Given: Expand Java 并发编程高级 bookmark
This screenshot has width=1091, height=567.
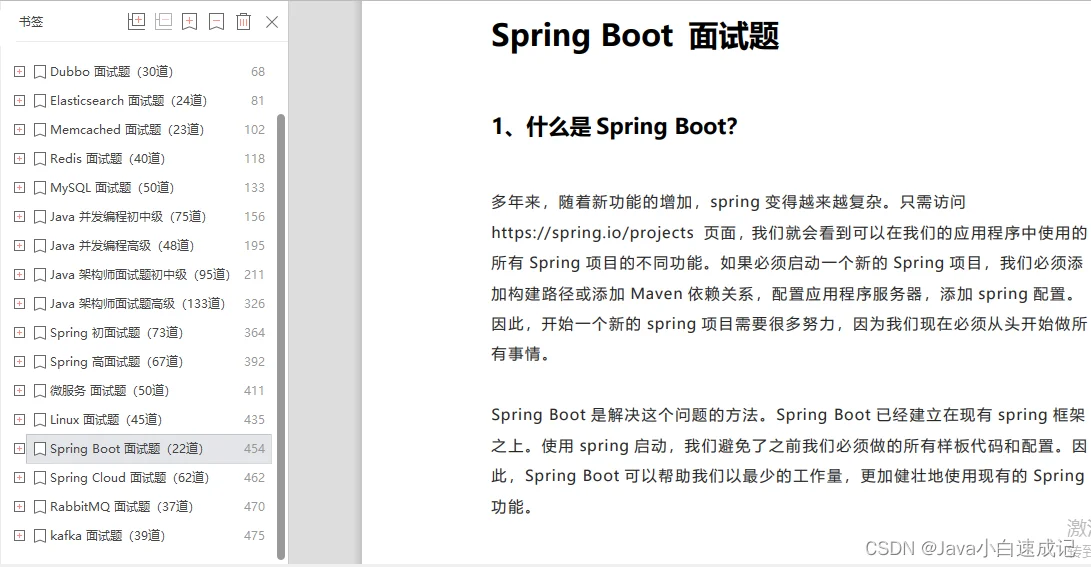Looking at the screenshot, I should click(x=19, y=246).
